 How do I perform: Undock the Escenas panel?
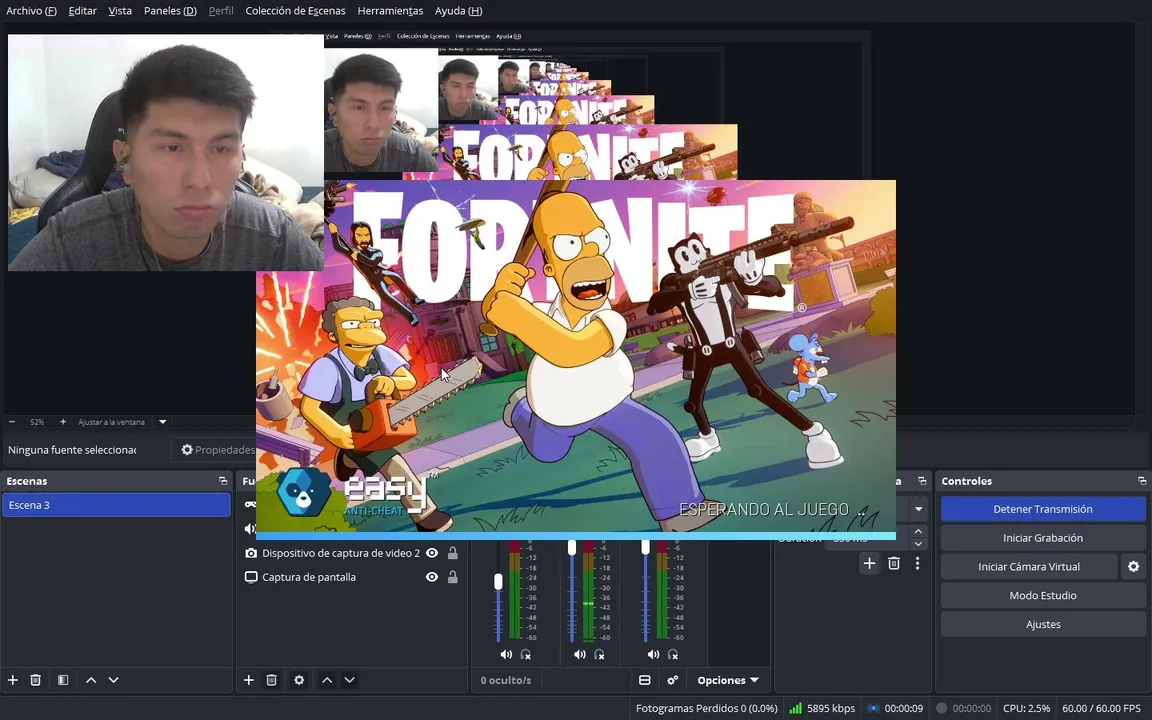click(223, 480)
